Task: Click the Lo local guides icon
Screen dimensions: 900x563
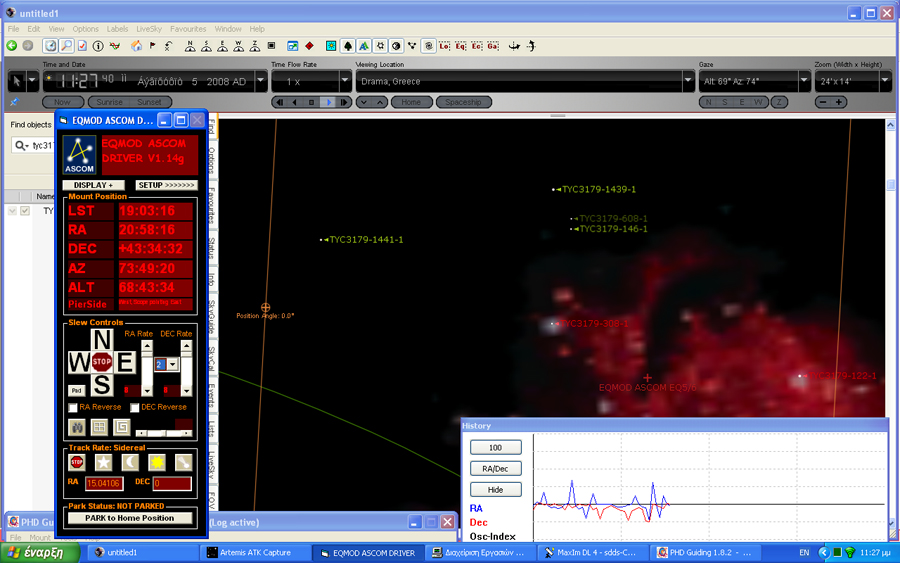Action: pyautogui.click(x=445, y=46)
